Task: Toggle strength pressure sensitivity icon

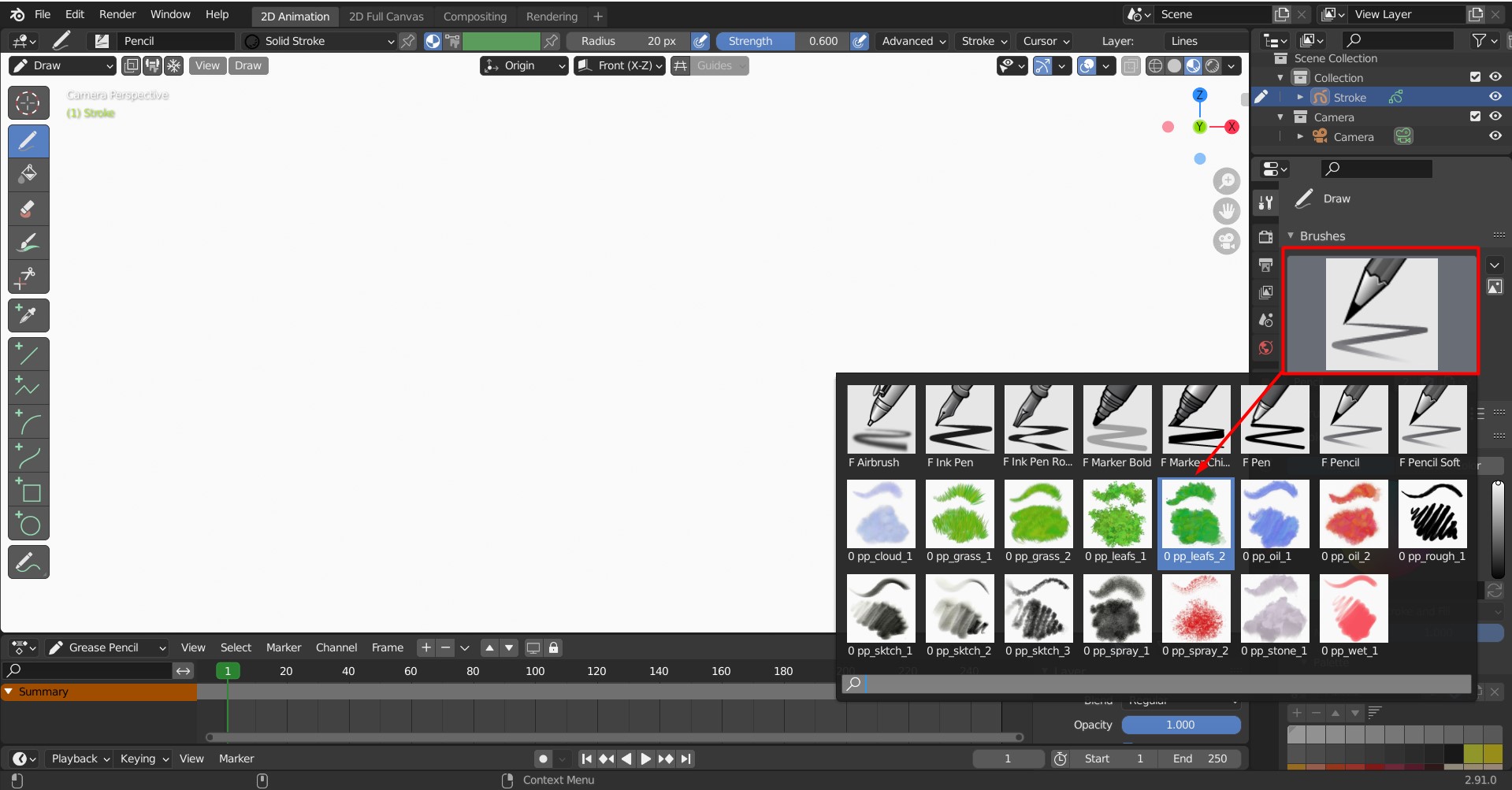Action: tap(860, 41)
